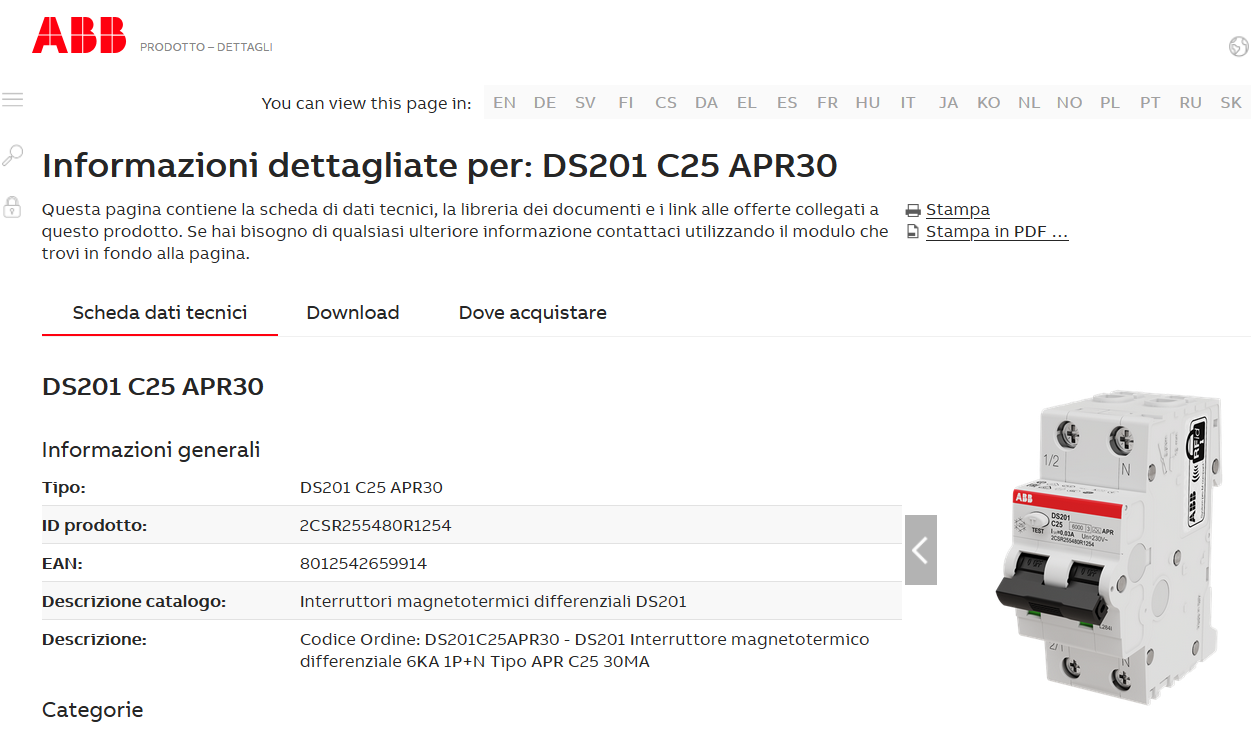
Task: Click the Stampa in PDF link
Action: click(x=996, y=232)
